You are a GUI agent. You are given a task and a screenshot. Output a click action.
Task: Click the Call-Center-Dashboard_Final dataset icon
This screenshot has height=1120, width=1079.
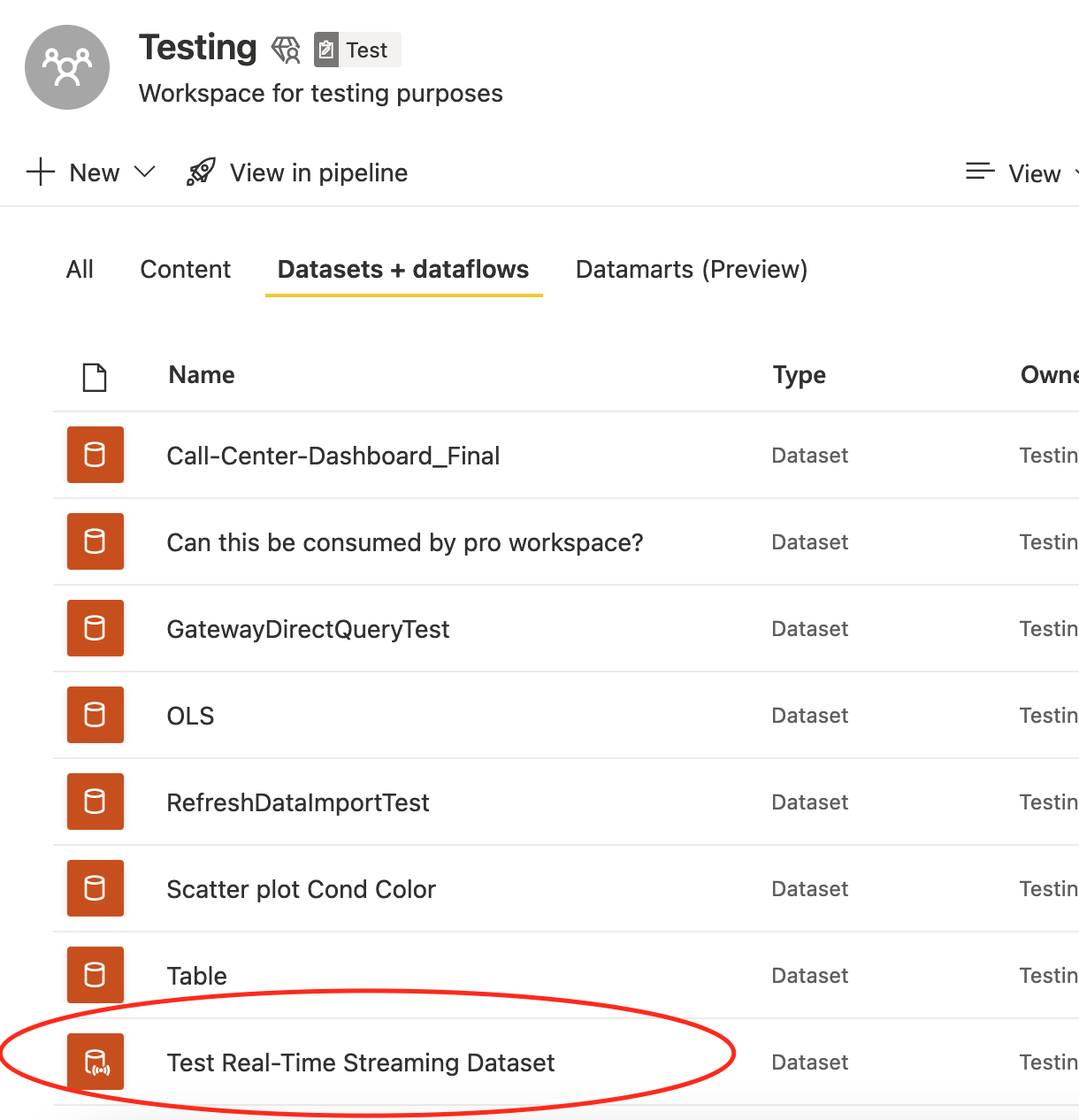pyautogui.click(x=95, y=455)
